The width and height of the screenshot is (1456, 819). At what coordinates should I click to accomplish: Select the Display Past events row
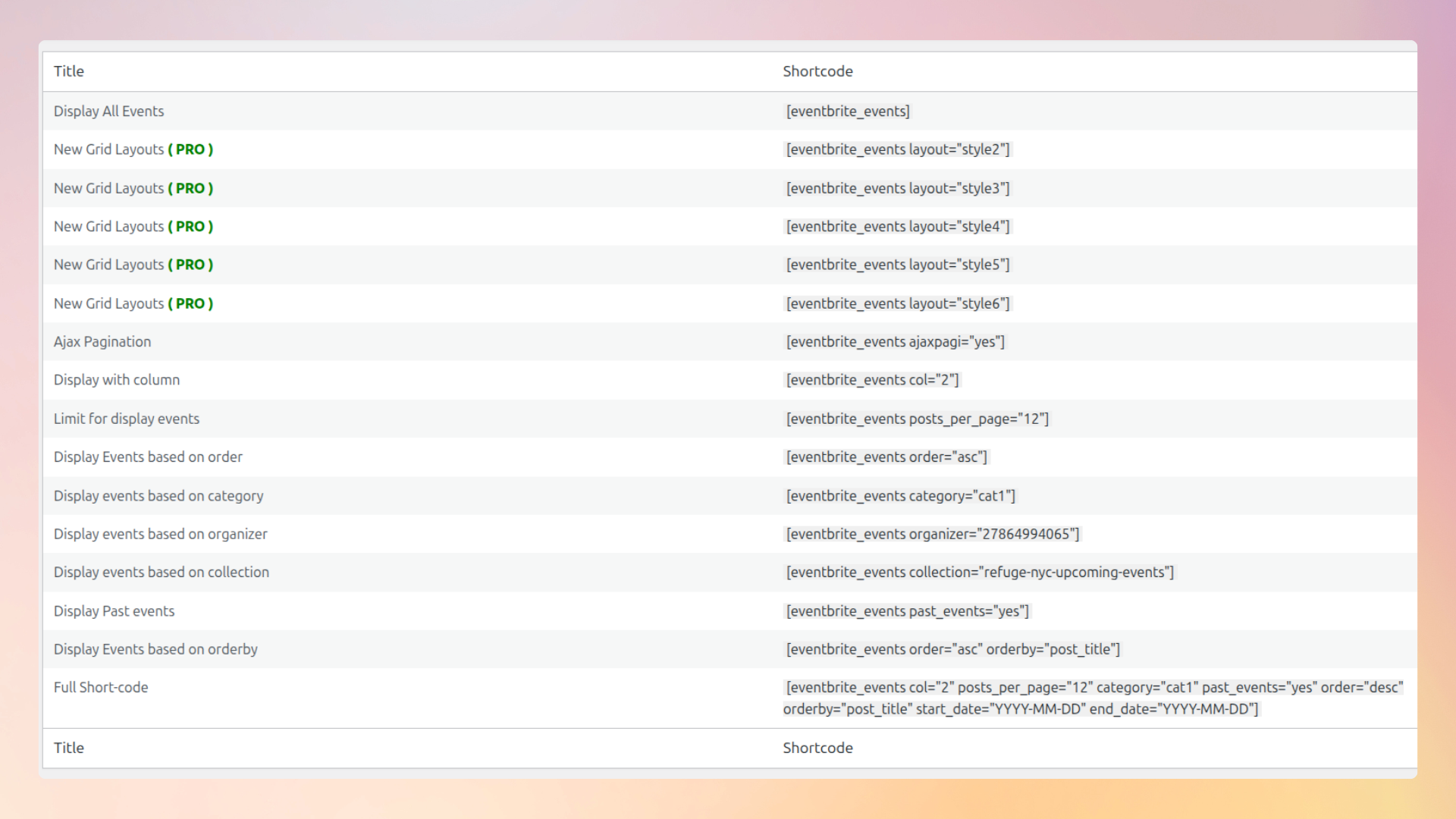[x=114, y=610]
